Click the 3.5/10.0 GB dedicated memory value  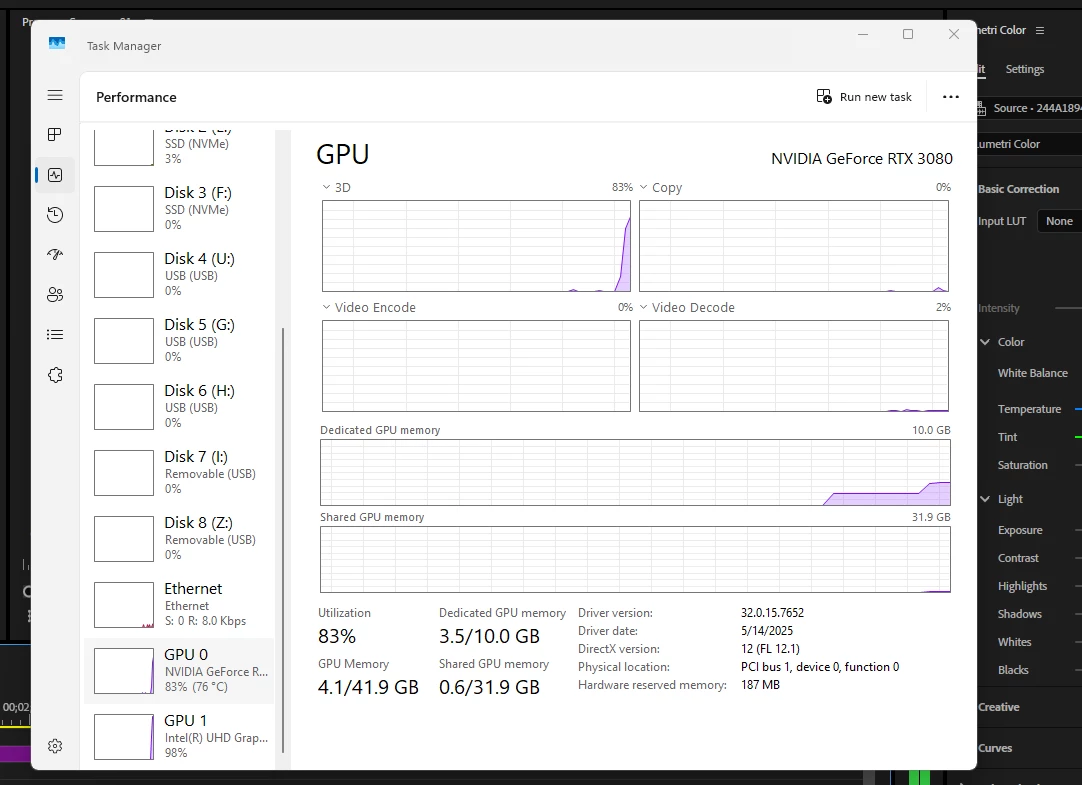[x=489, y=636]
